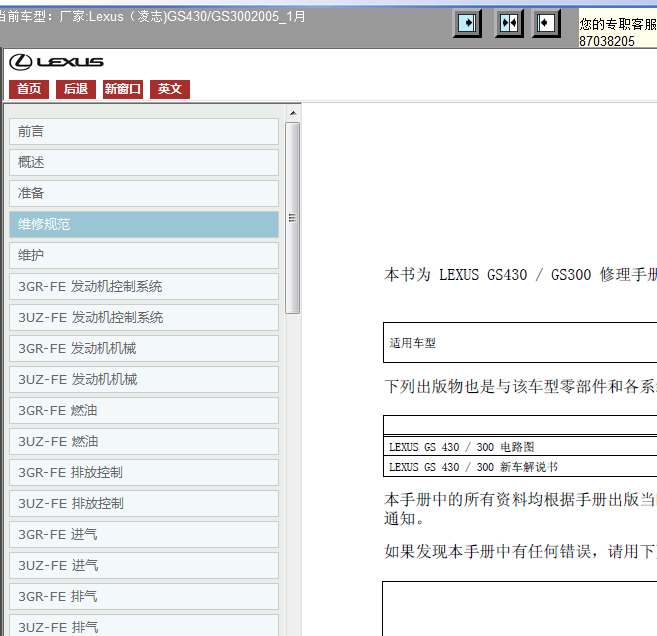
Task: Open 新窗口 new window
Action: point(123,89)
